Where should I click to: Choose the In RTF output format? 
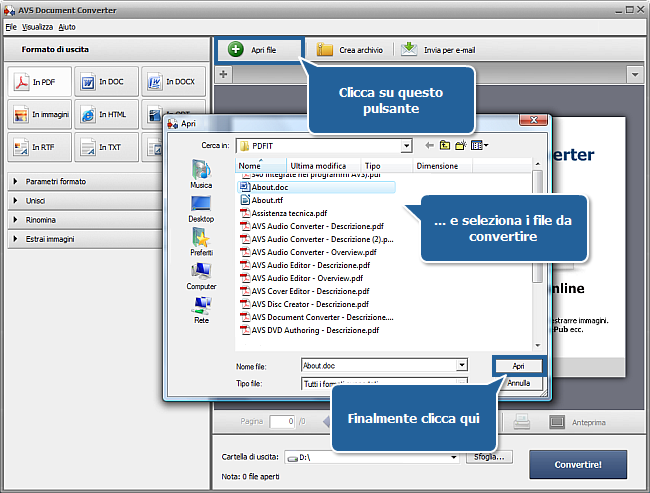(39, 147)
